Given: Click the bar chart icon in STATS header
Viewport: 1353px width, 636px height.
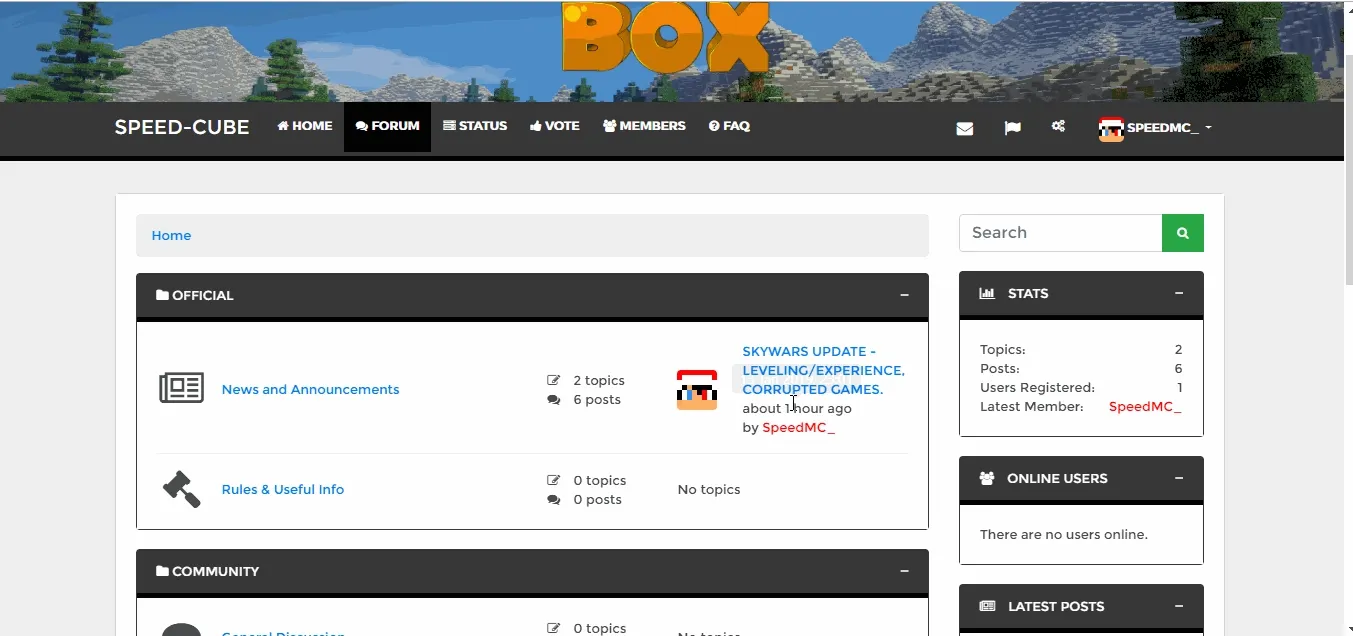Looking at the screenshot, I should tap(987, 293).
